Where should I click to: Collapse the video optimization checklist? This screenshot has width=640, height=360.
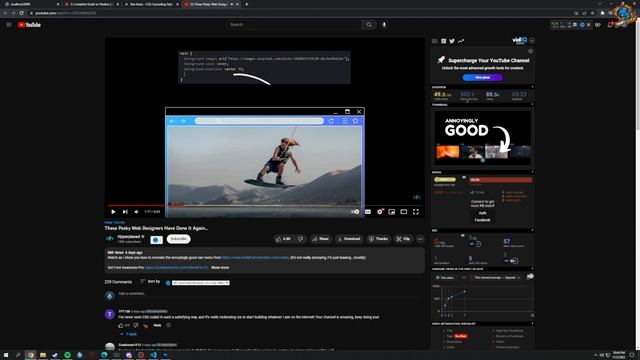(x=532, y=324)
